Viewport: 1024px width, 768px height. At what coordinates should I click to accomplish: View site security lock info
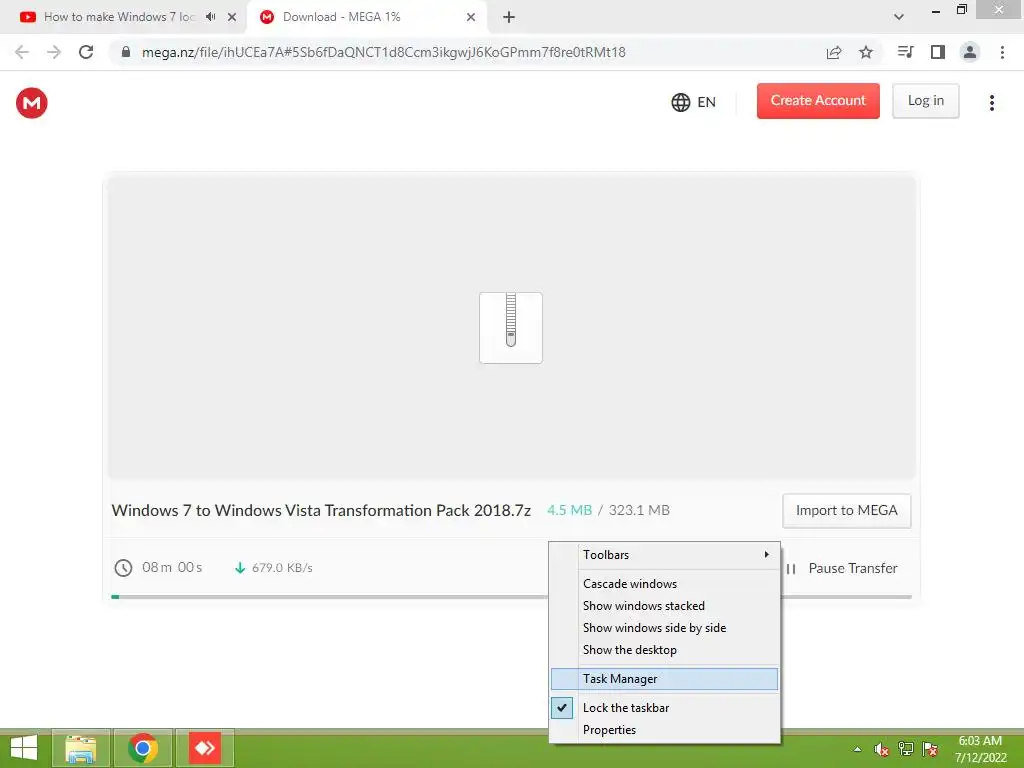pos(126,52)
